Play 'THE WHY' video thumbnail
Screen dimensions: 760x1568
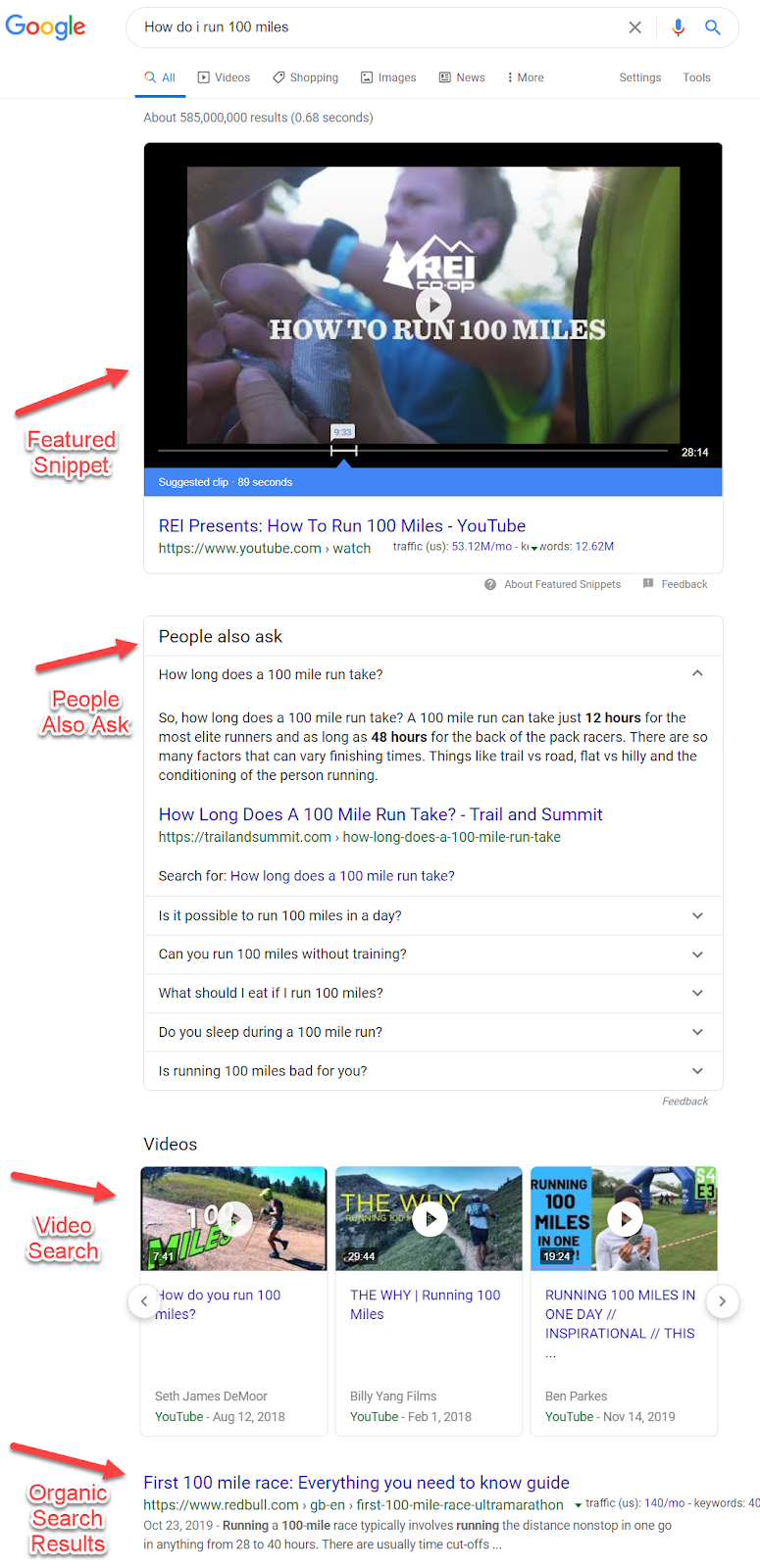[x=429, y=1218]
